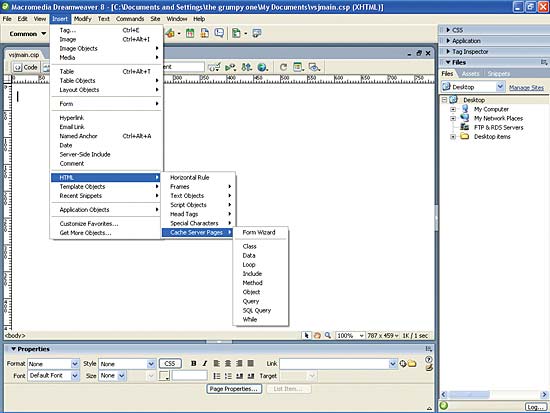This screenshot has height=413, width=550.
Task: Click the Text Indent icon in Properties
Action: click(251, 376)
